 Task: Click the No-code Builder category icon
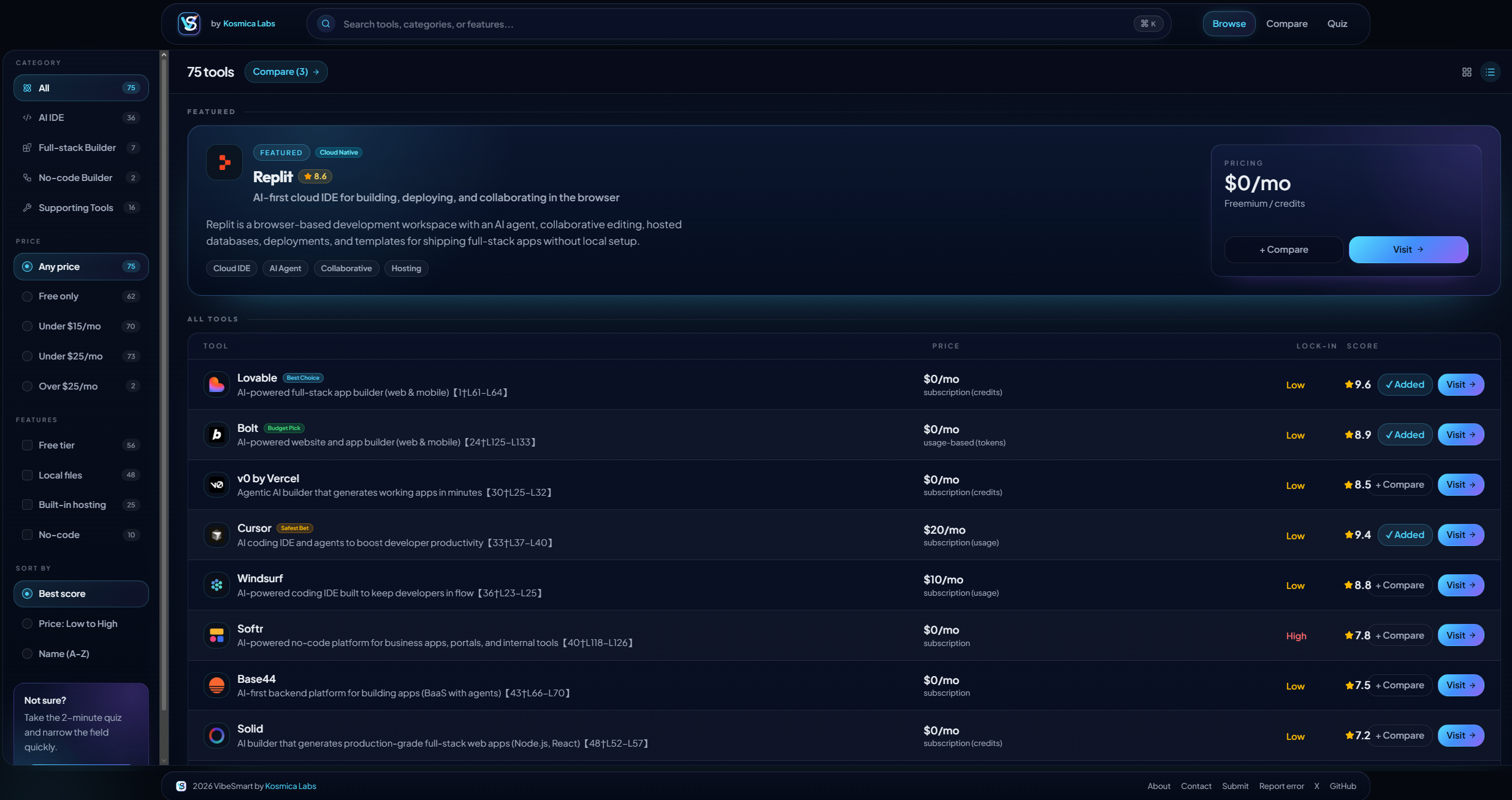27,178
